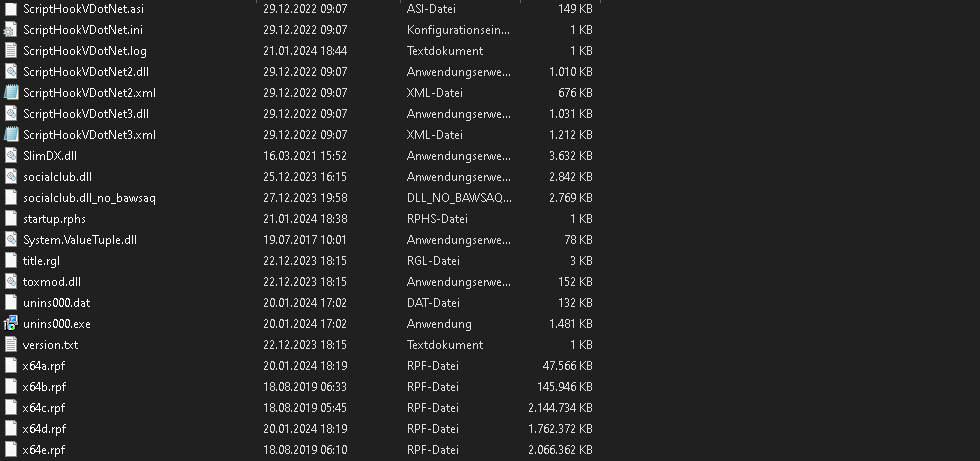Click the ScriptHookVDotNet2.xml file icon
The image size is (980, 461).
[11, 92]
